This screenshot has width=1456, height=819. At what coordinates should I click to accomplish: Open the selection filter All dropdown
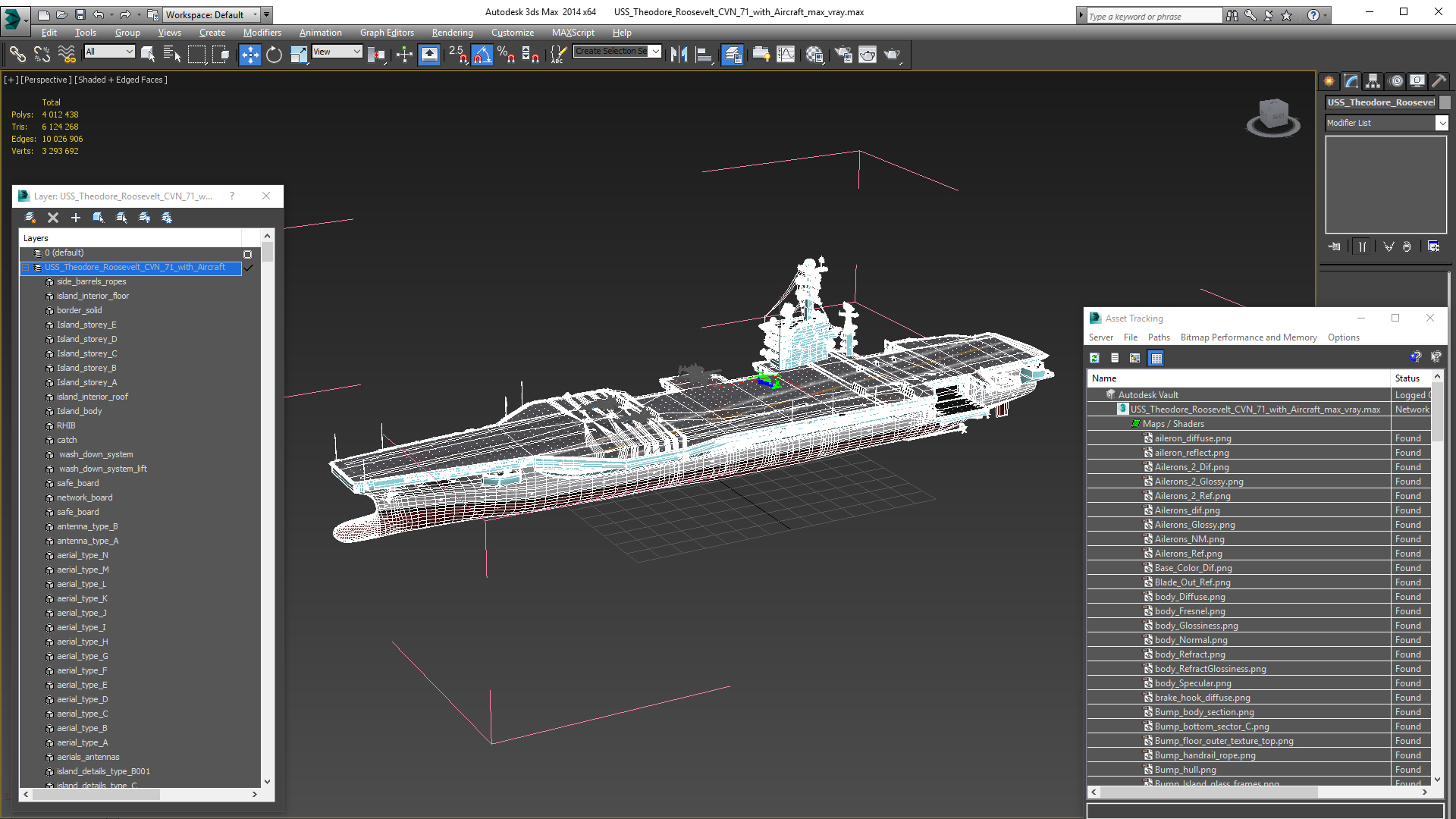click(110, 52)
